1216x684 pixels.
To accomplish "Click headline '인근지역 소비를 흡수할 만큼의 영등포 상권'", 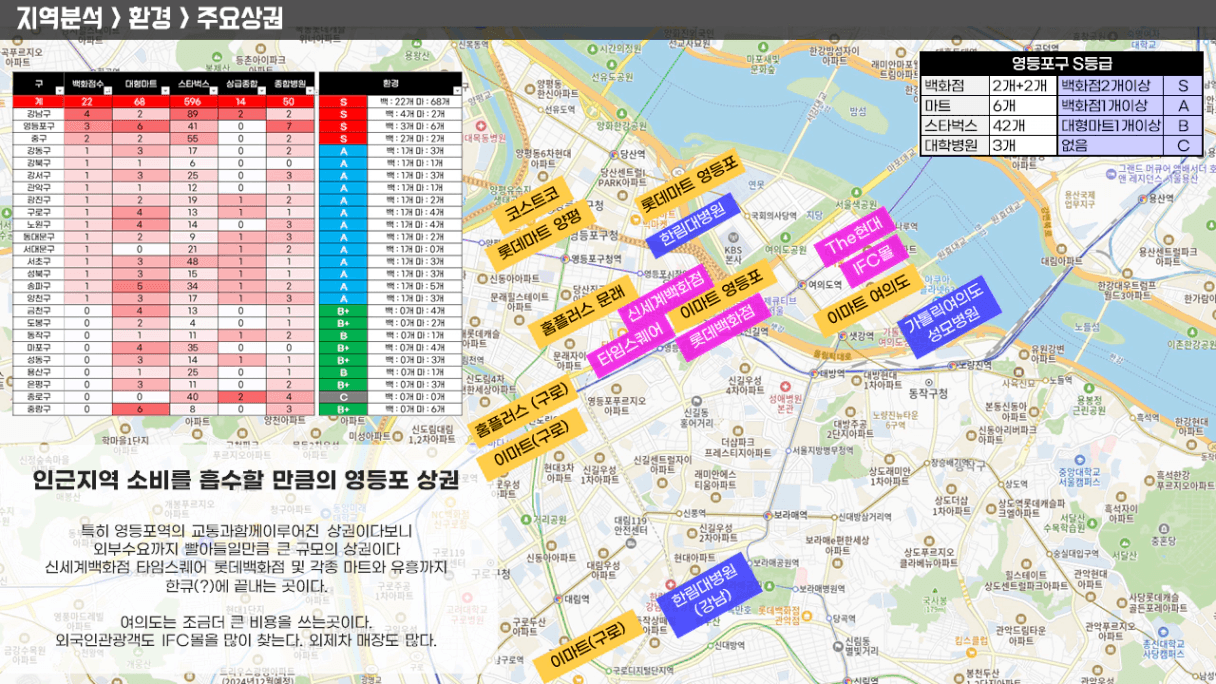I will [x=245, y=479].
